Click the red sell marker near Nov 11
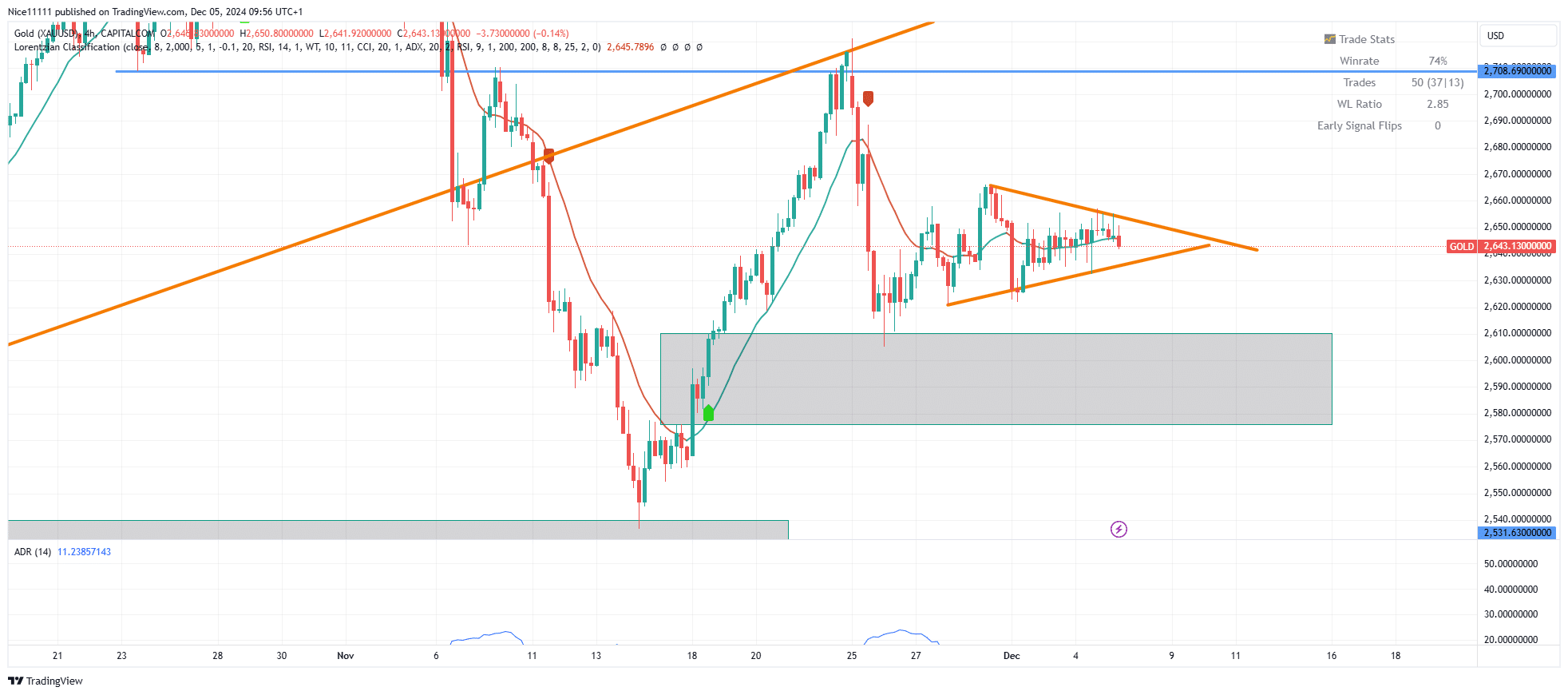Viewport: 1568px width, 695px height. 548,156
